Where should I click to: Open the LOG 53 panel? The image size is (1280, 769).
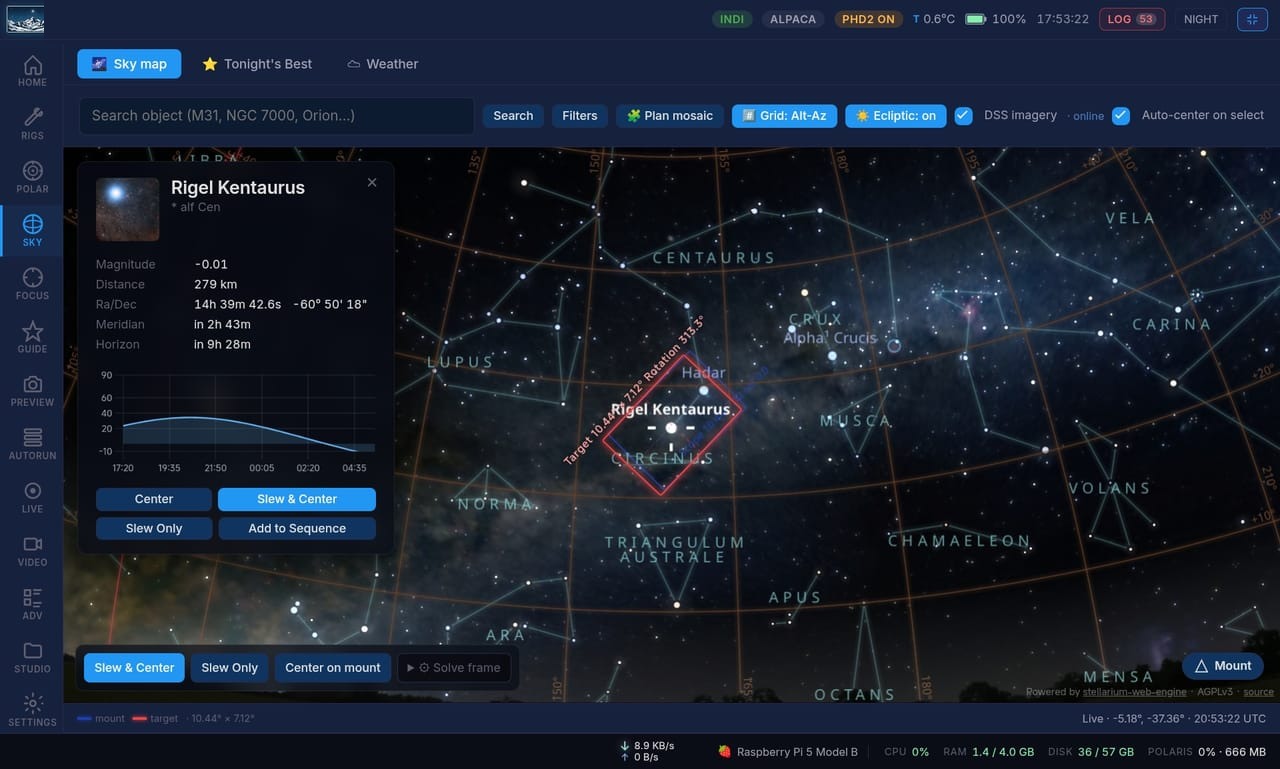tap(1132, 19)
